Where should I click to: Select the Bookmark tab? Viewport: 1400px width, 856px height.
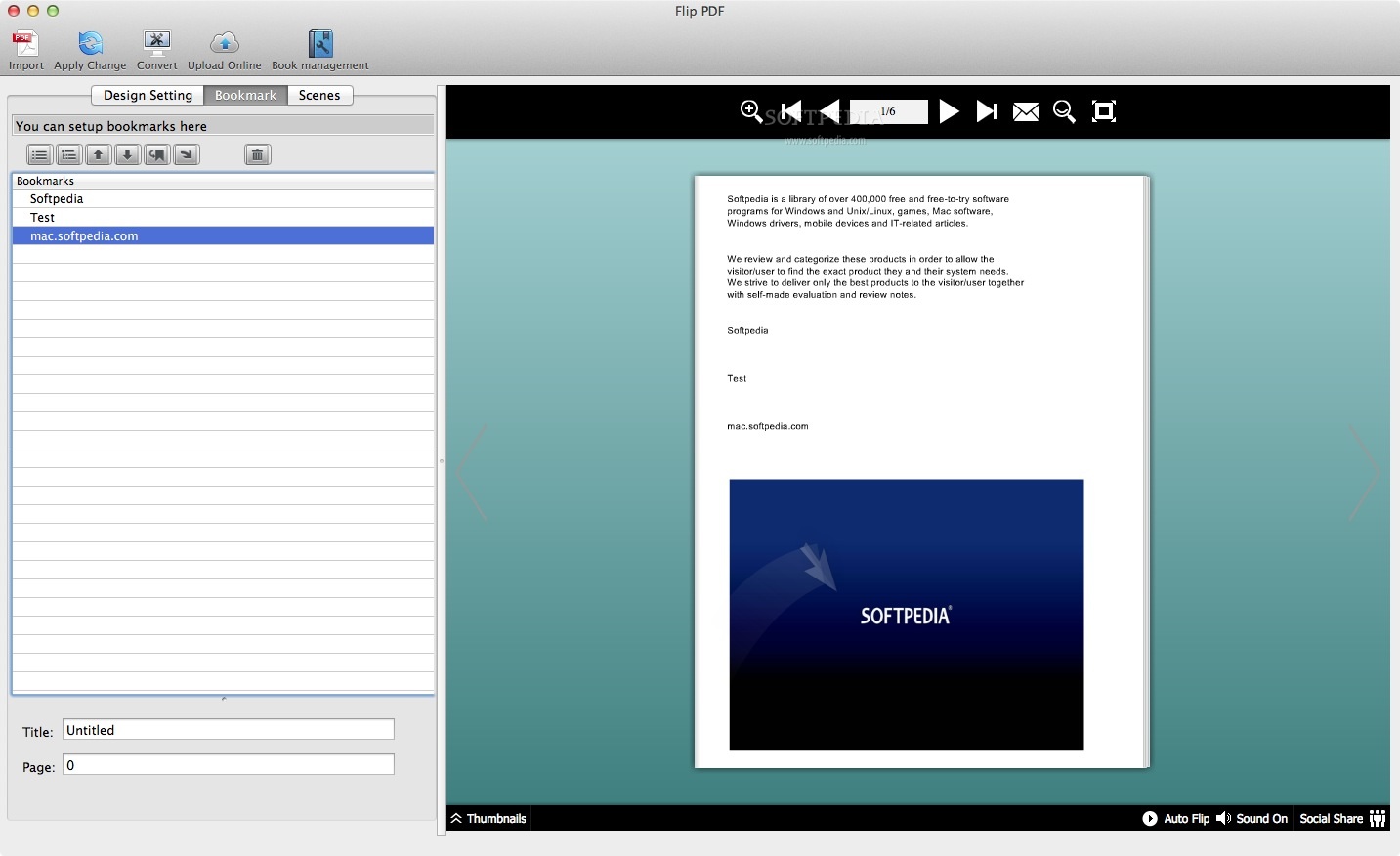[245, 95]
